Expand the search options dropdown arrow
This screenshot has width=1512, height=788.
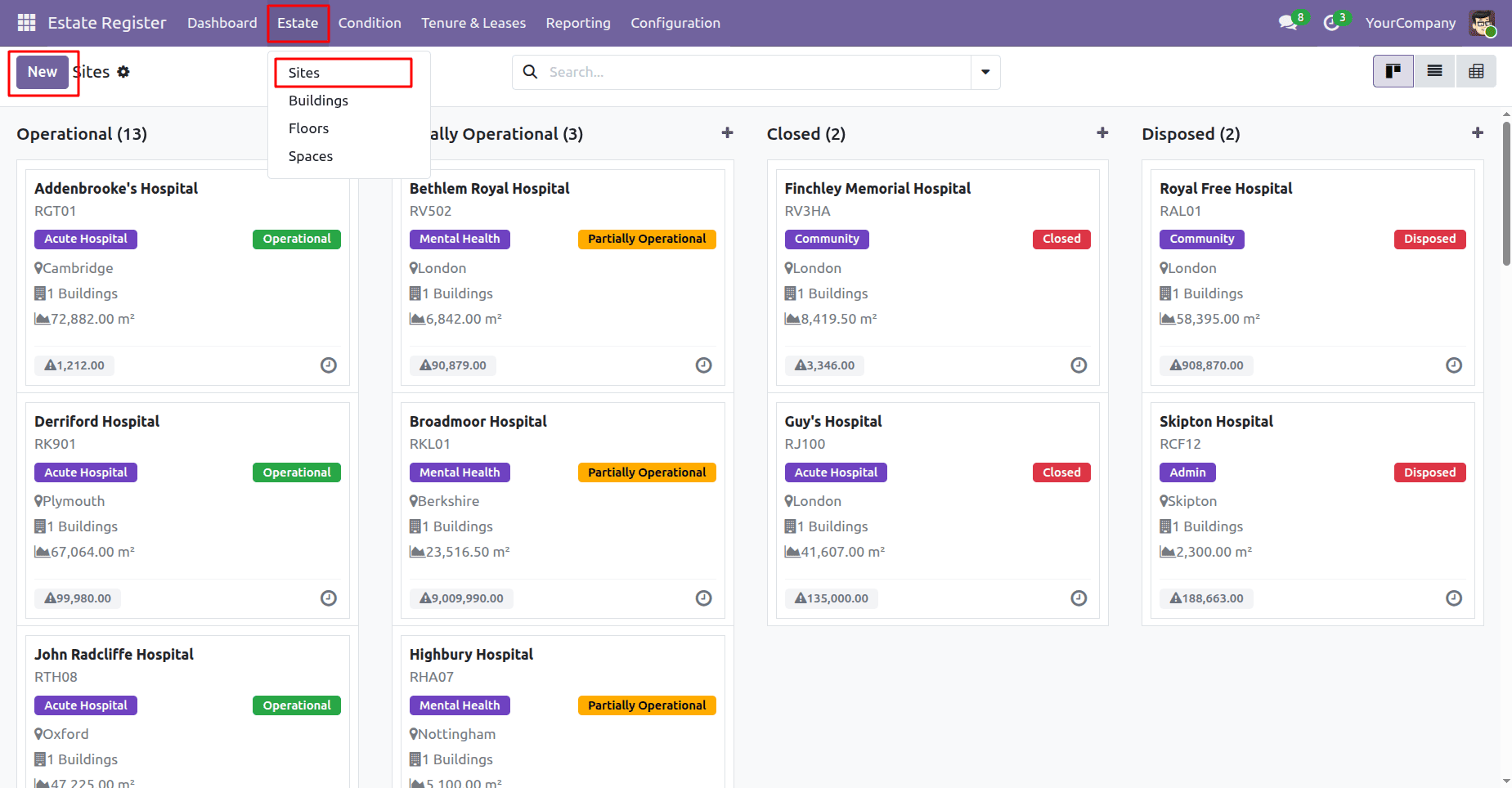[985, 72]
